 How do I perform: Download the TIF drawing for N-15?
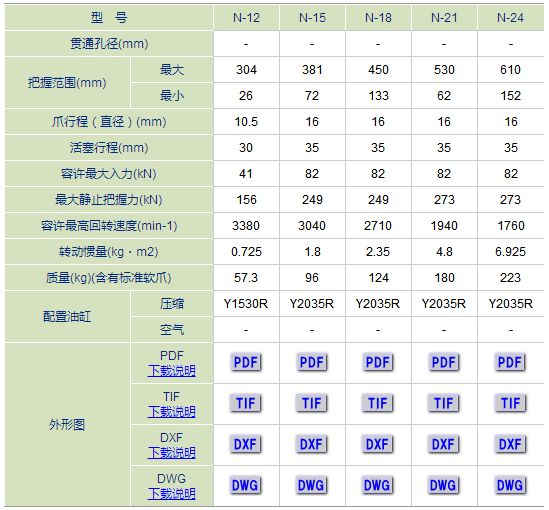[312, 403]
